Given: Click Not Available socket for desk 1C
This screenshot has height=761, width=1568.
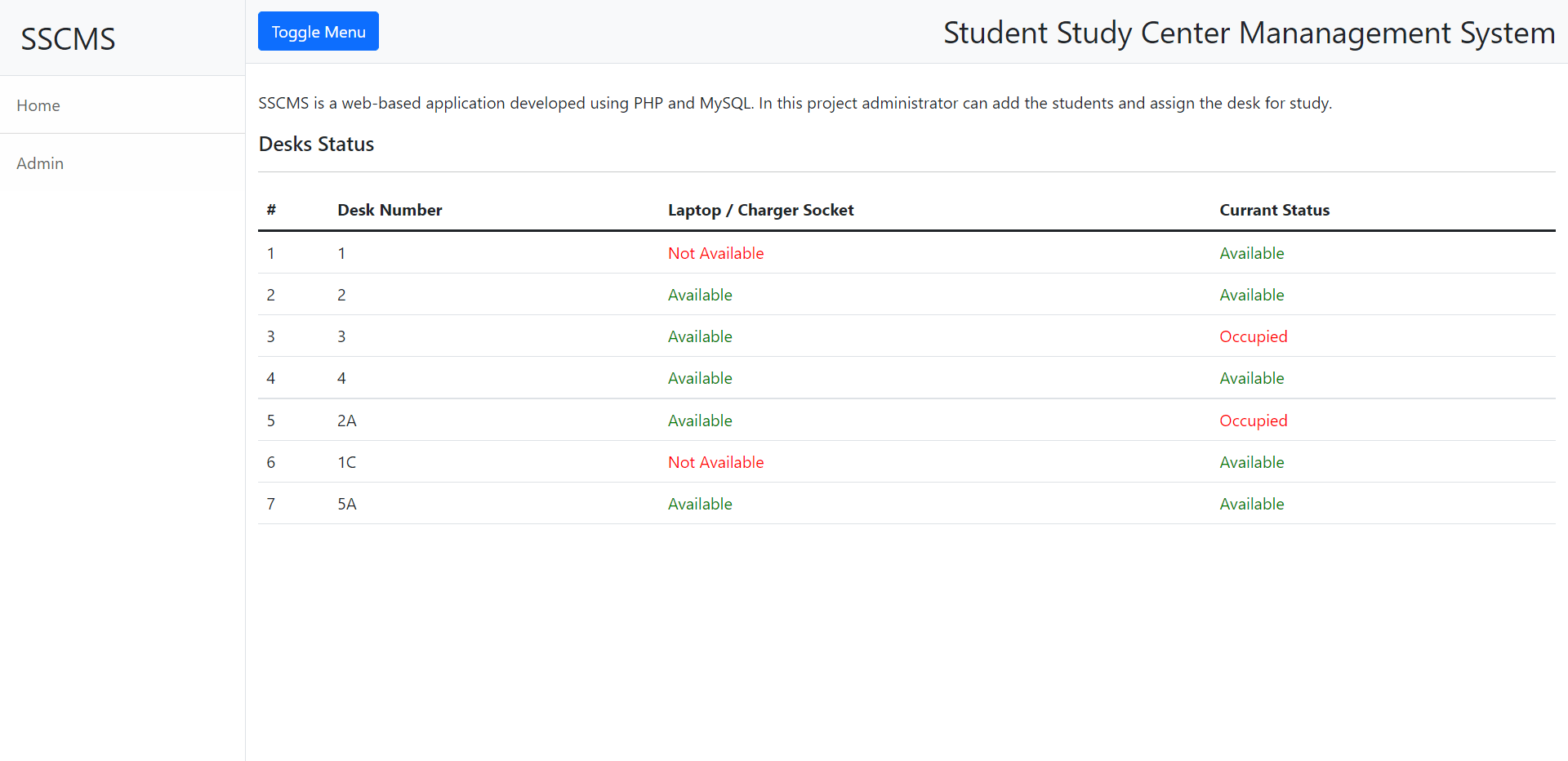Looking at the screenshot, I should coord(715,462).
